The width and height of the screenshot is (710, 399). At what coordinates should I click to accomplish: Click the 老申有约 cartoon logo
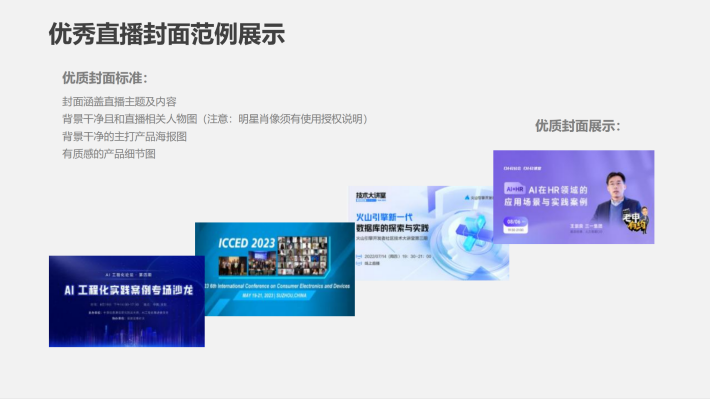click(635, 221)
